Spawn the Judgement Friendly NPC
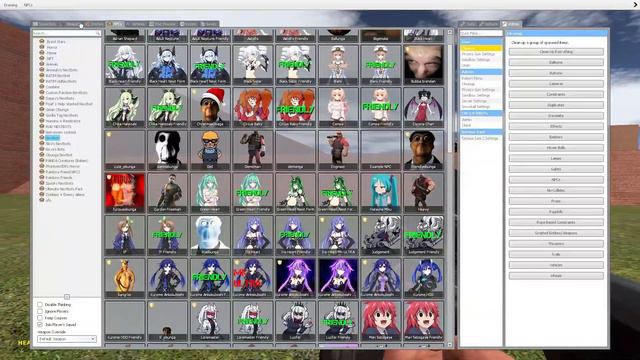 [423, 236]
